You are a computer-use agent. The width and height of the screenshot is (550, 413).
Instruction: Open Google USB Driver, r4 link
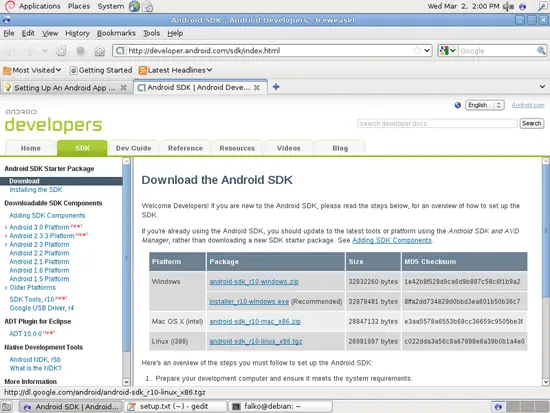pyautogui.click(x=42, y=308)
